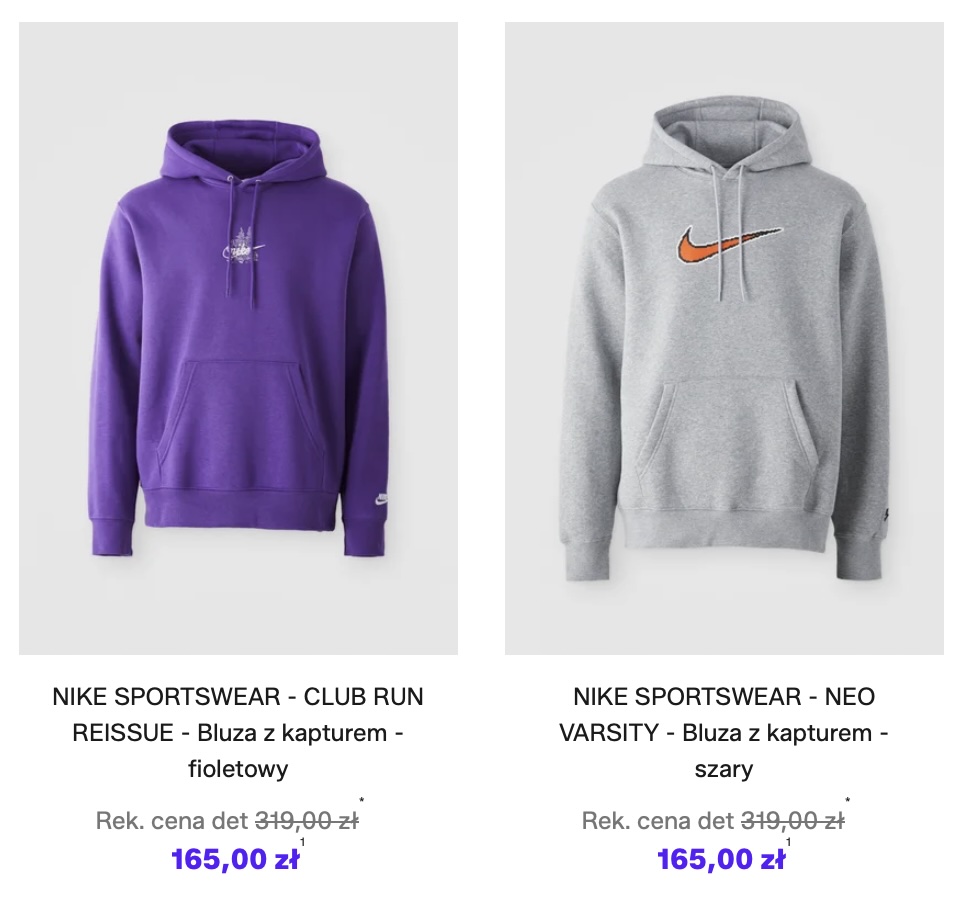Screen dimensions: 964x900
Task: Click the "fioletowy" color label
Action: pos(238,769)
